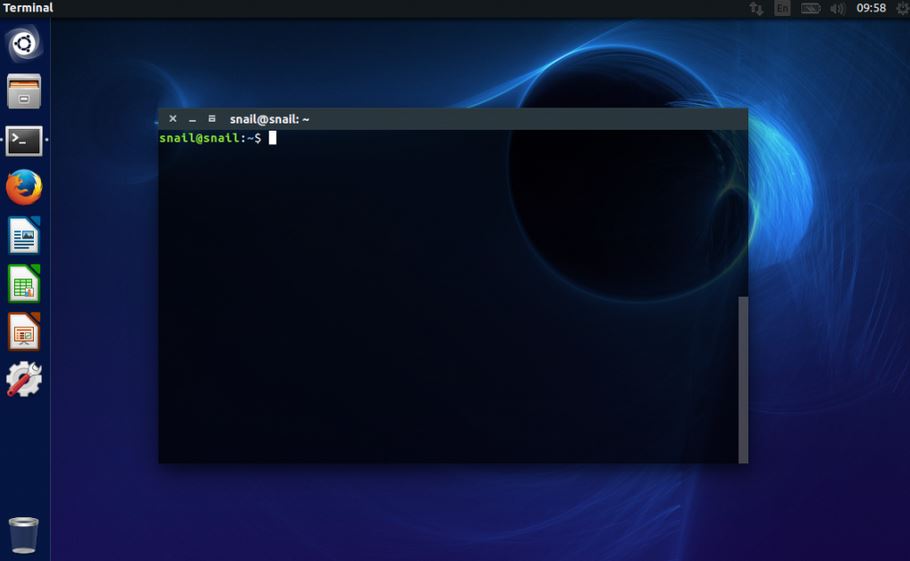The width and height of the screenshot is (910, 561).
Task: Start LibreOffice Impress presentation app
Action: [x=24, y=332]
